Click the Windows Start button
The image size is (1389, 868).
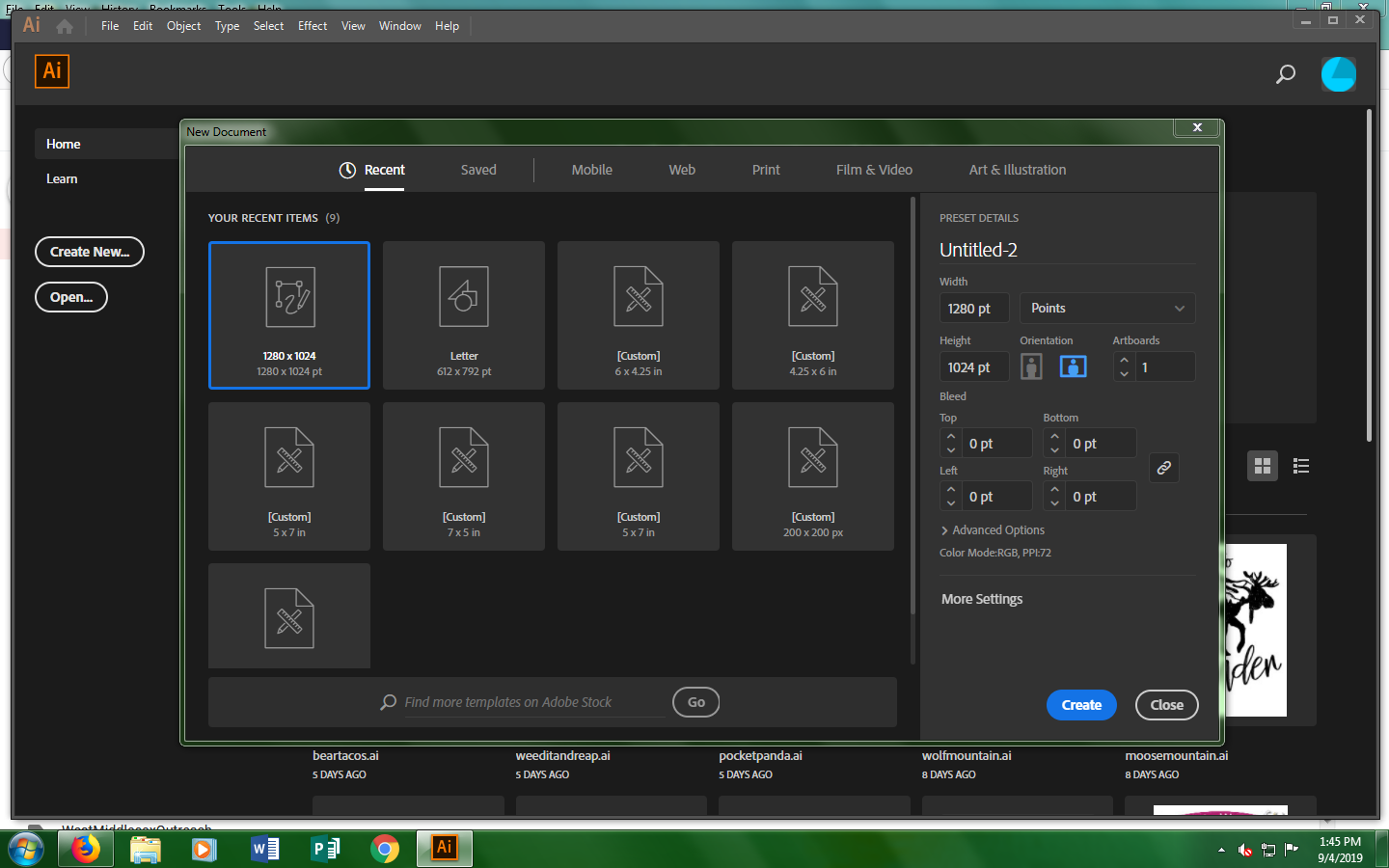click(26, 850)
